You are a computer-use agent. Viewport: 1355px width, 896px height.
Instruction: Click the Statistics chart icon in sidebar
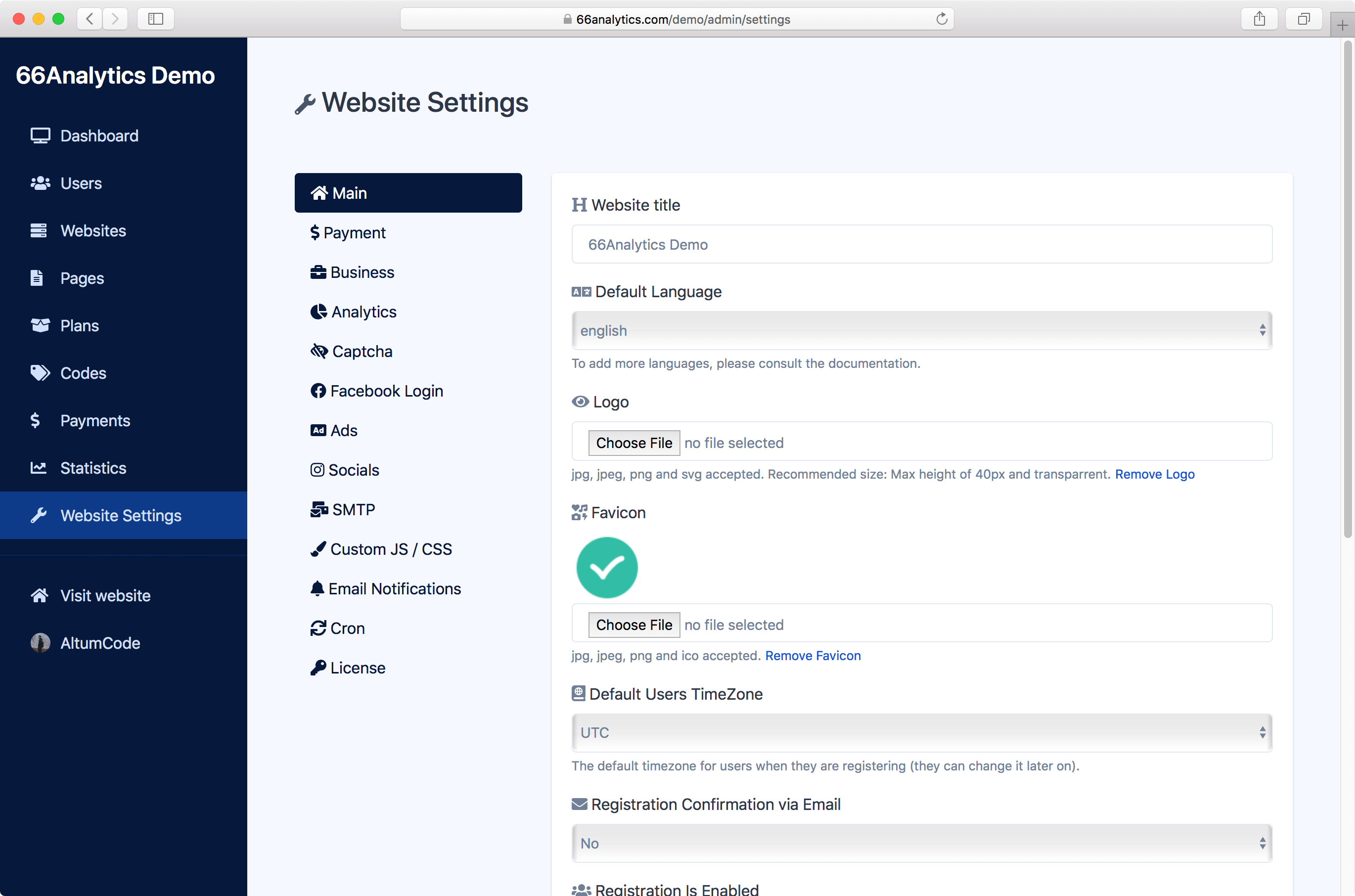click(38, 468)
